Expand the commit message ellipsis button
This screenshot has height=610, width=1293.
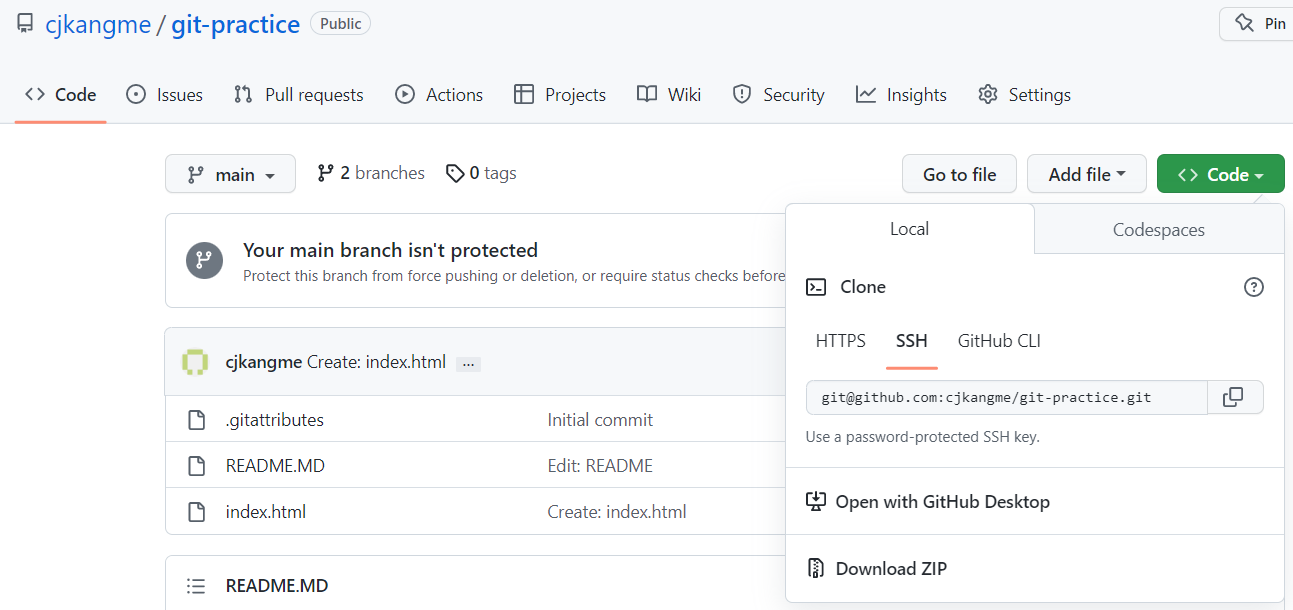click(468, 364)
